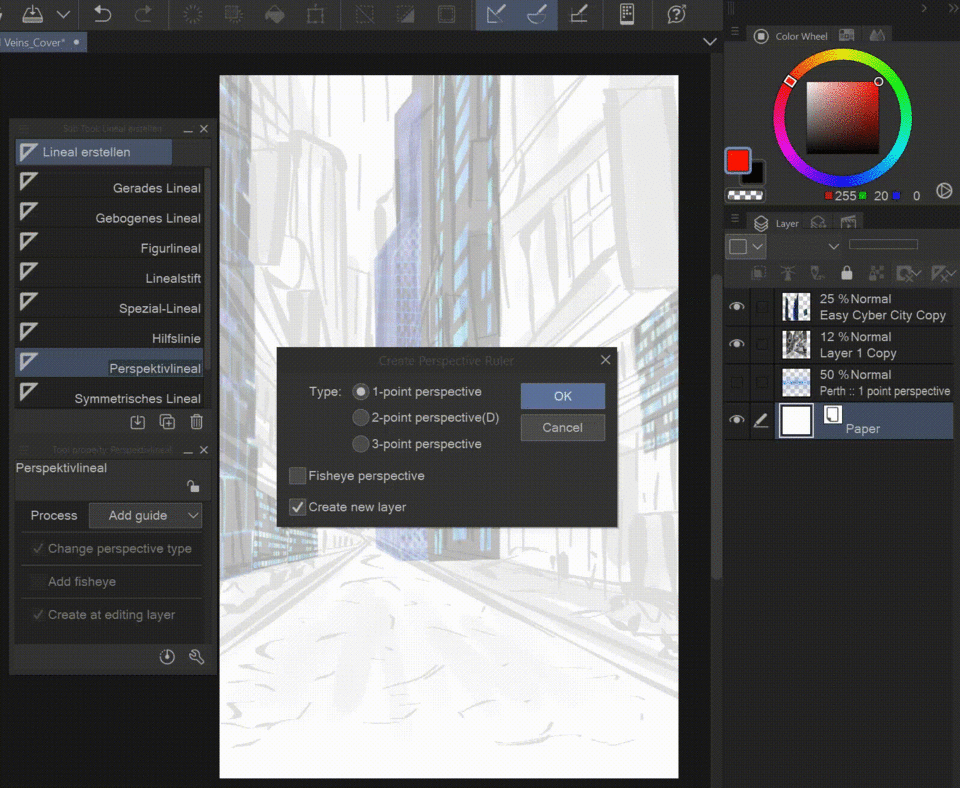Click the Undo arrow in the toolbar
Screen dimensions: 960x788
tap(102, 14)
